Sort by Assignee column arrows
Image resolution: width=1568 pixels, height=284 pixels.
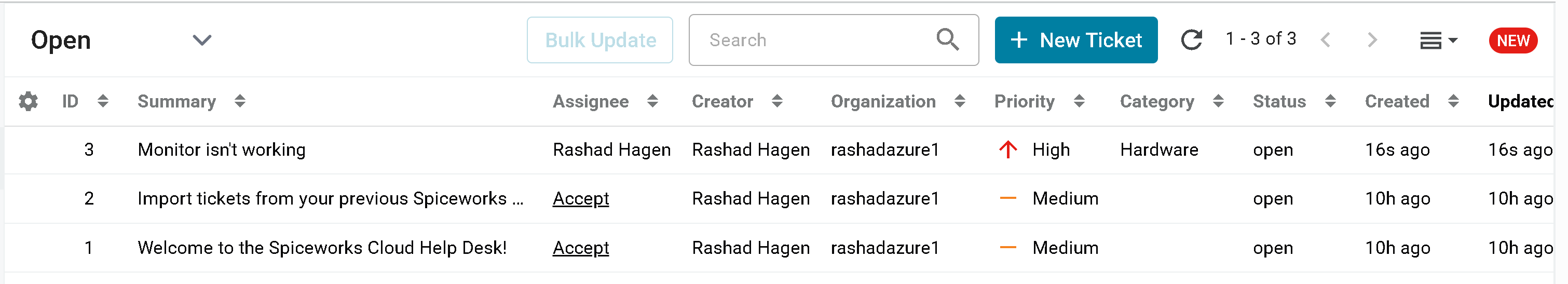[652, 101]
